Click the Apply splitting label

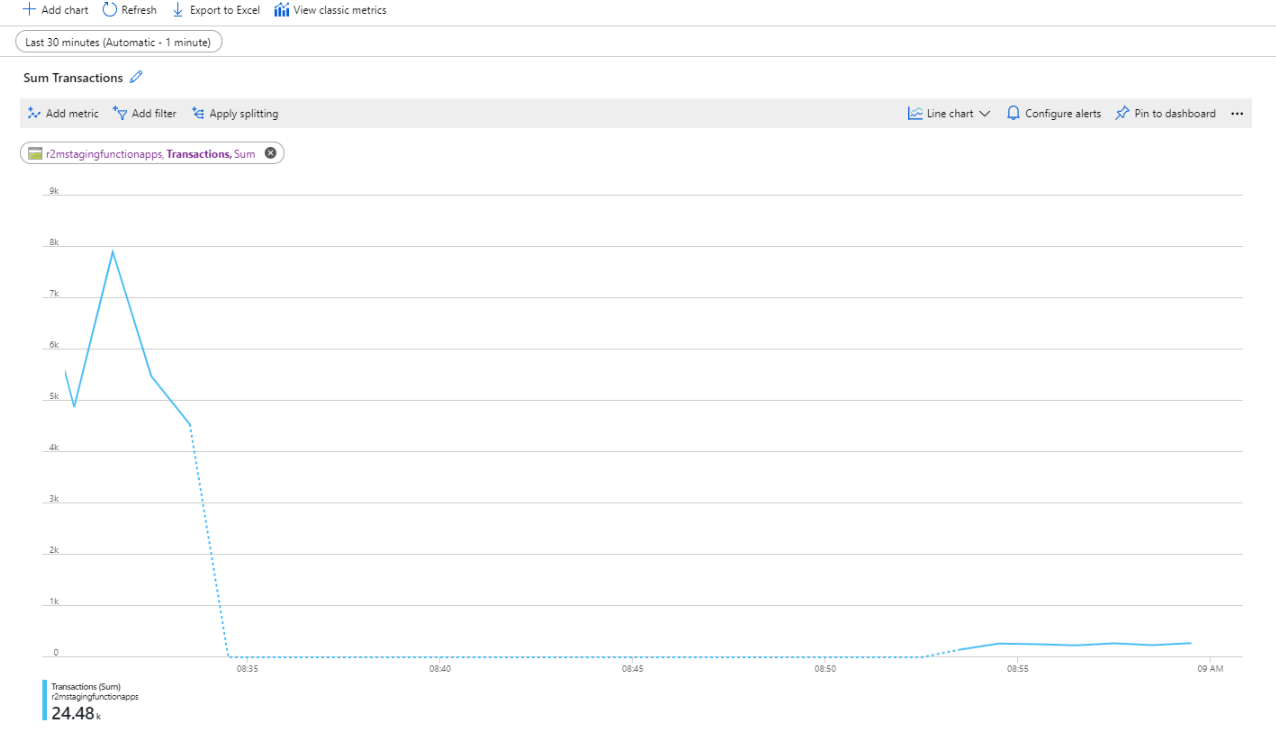[x=244, y=114]
